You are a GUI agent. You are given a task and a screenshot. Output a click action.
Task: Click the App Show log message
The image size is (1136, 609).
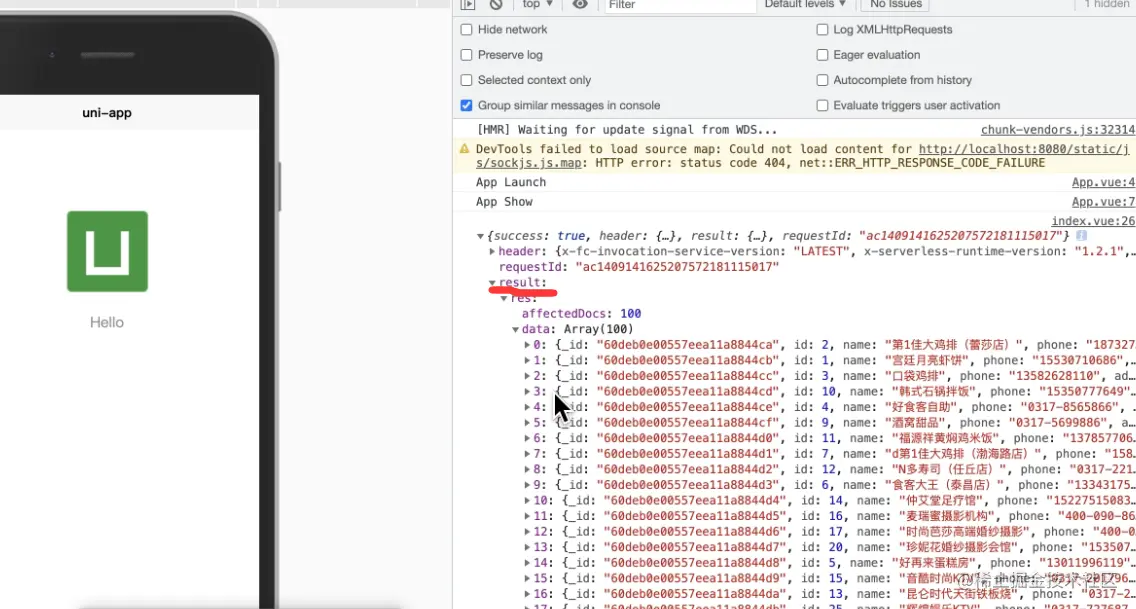coord(504,202)
